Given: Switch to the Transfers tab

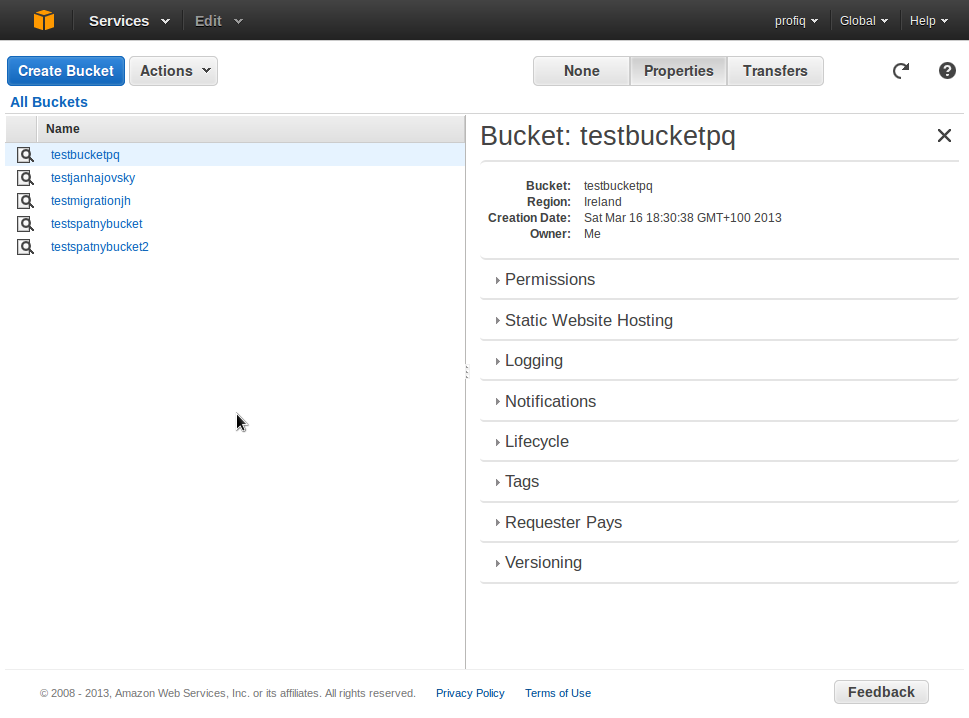Looking at the screenshot, I should (775, 71).
